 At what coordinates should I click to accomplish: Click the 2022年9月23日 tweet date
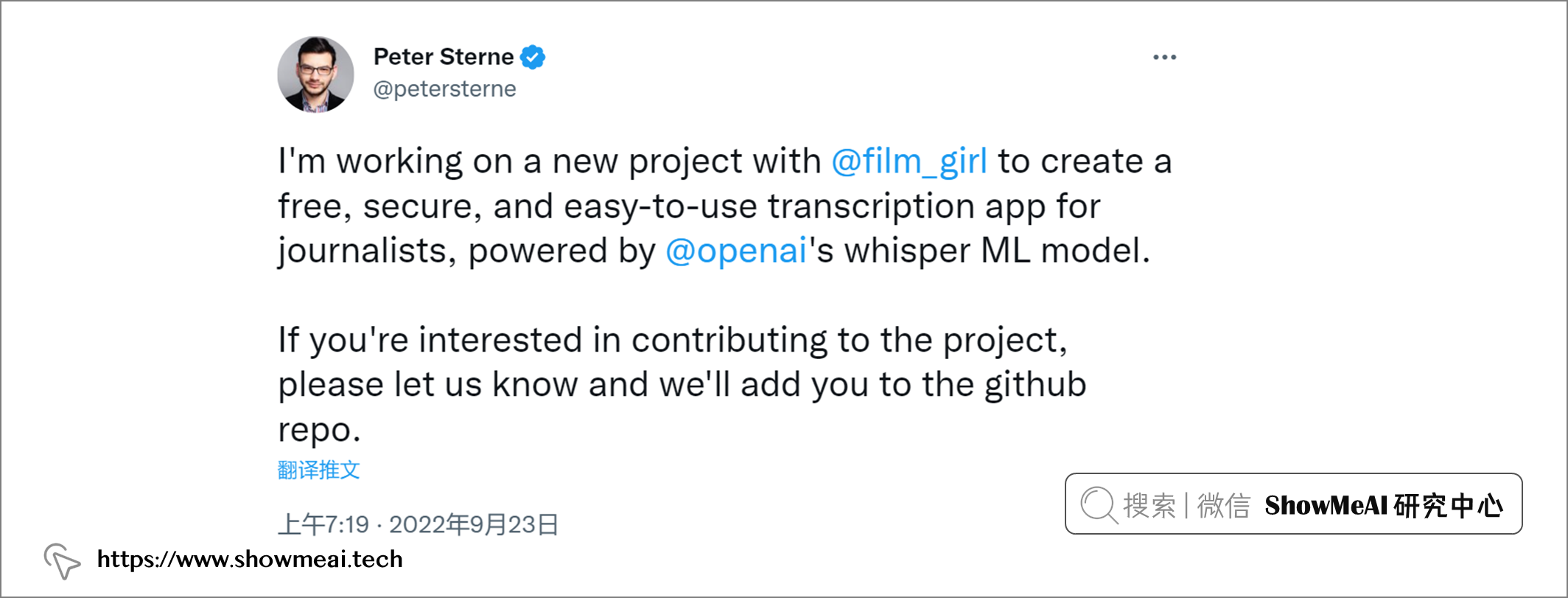[x=473, y=524]
